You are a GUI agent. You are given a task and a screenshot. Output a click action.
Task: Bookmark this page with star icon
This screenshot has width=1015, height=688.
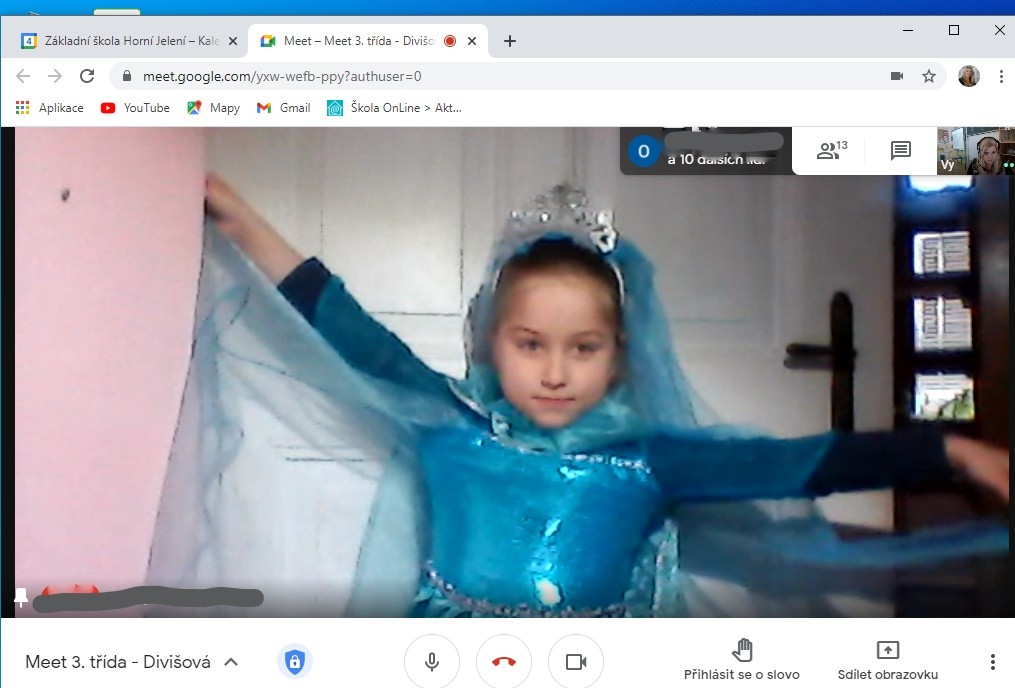point(928,76)
